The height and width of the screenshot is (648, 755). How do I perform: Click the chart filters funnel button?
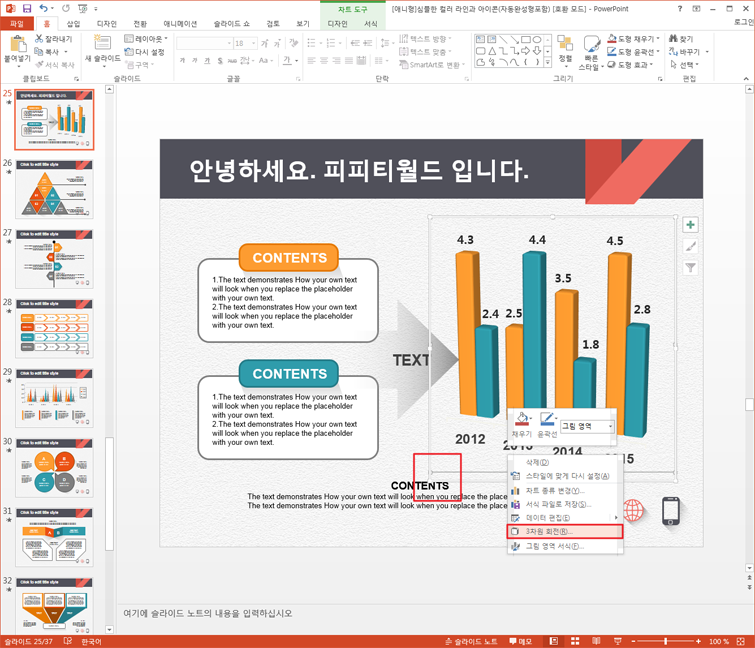pos(690,268)
